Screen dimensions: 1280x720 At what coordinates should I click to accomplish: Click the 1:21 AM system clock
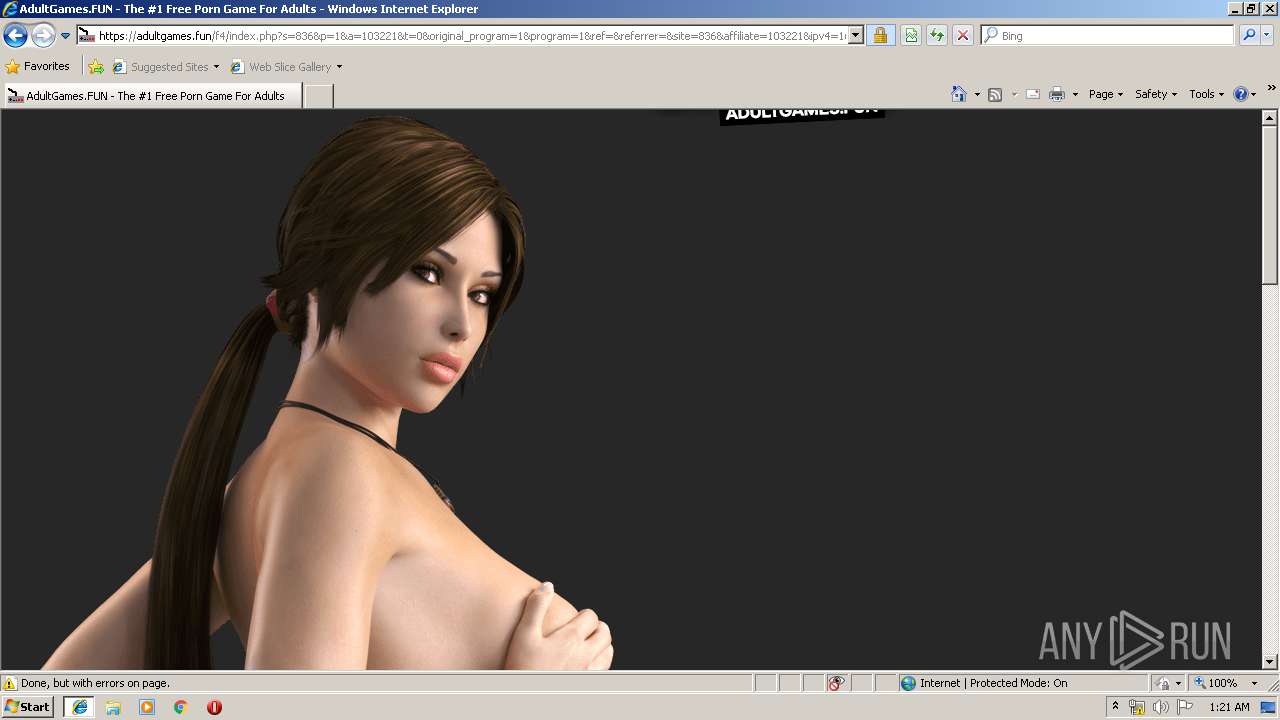click(1229, 707)
